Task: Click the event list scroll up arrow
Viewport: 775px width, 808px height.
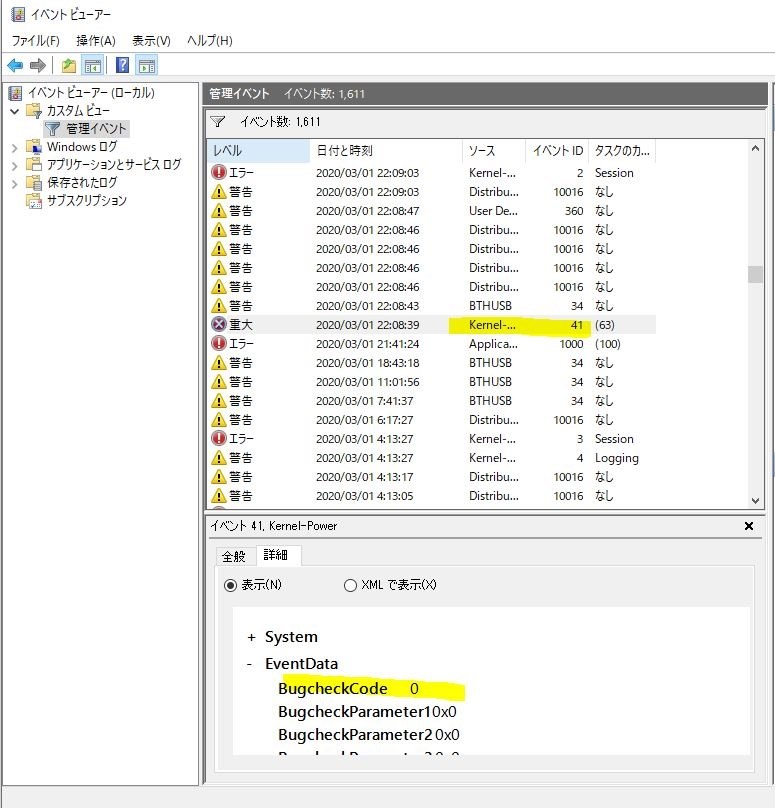Action: point(755,148)
